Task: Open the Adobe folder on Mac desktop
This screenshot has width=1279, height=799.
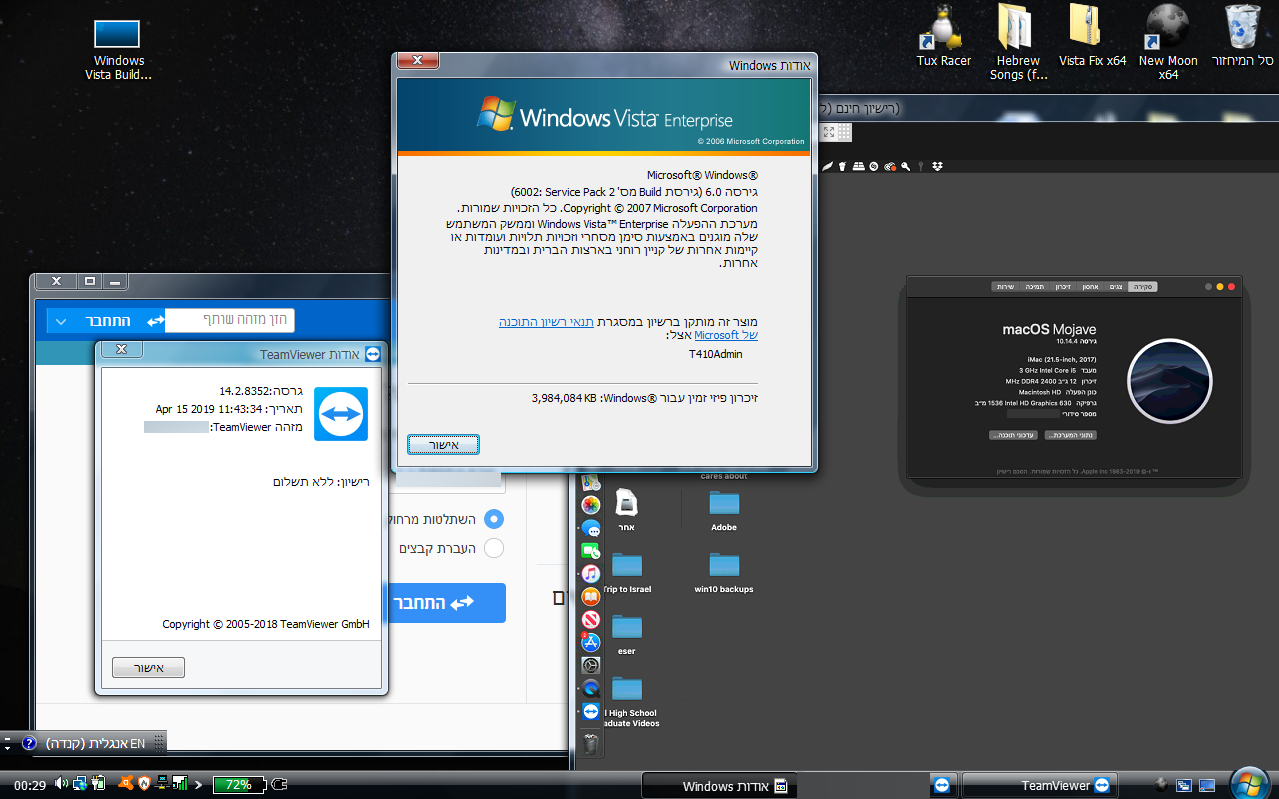Action: point(724,510)
